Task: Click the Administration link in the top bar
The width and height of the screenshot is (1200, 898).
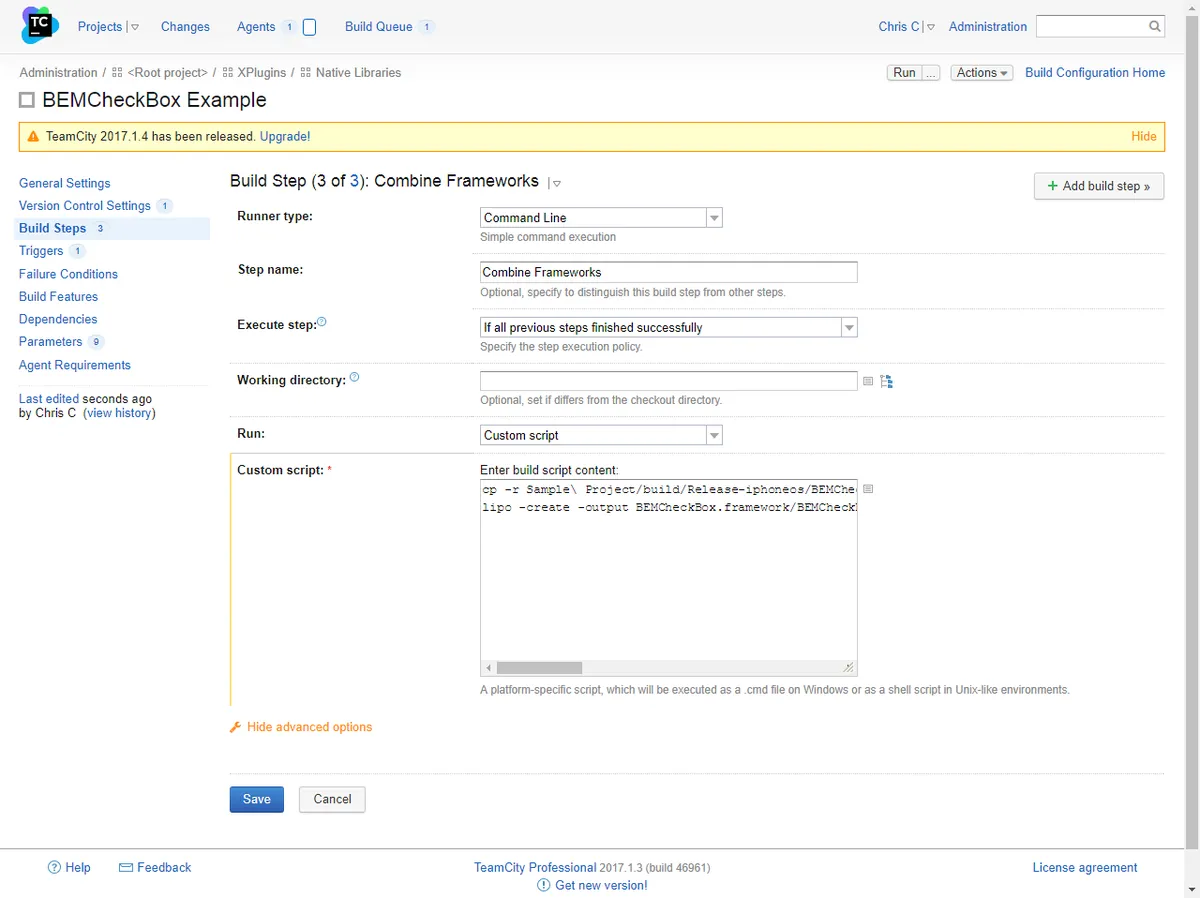Action: [988, 27]
